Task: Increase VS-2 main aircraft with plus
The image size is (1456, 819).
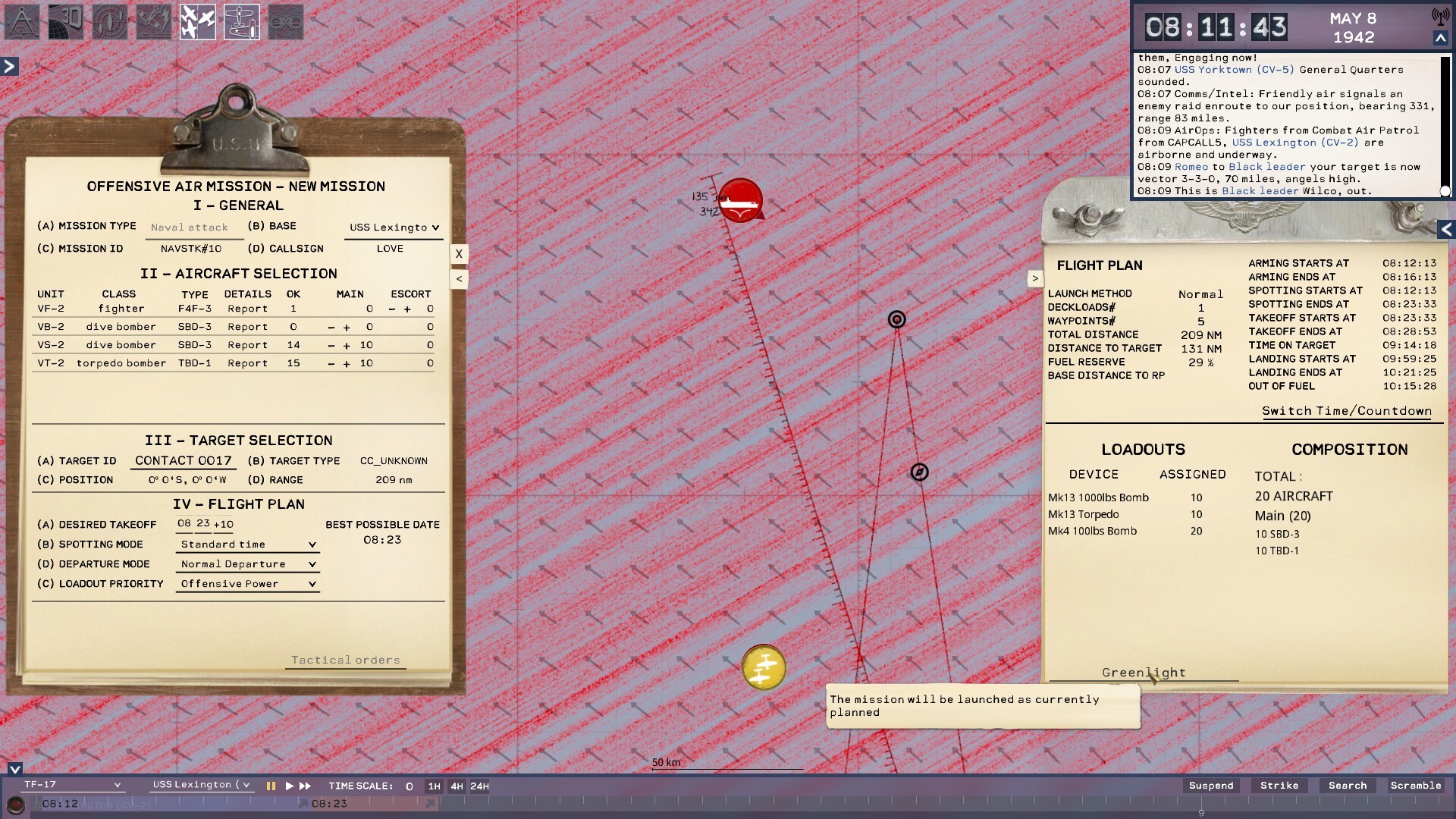Action: [347, 345]
